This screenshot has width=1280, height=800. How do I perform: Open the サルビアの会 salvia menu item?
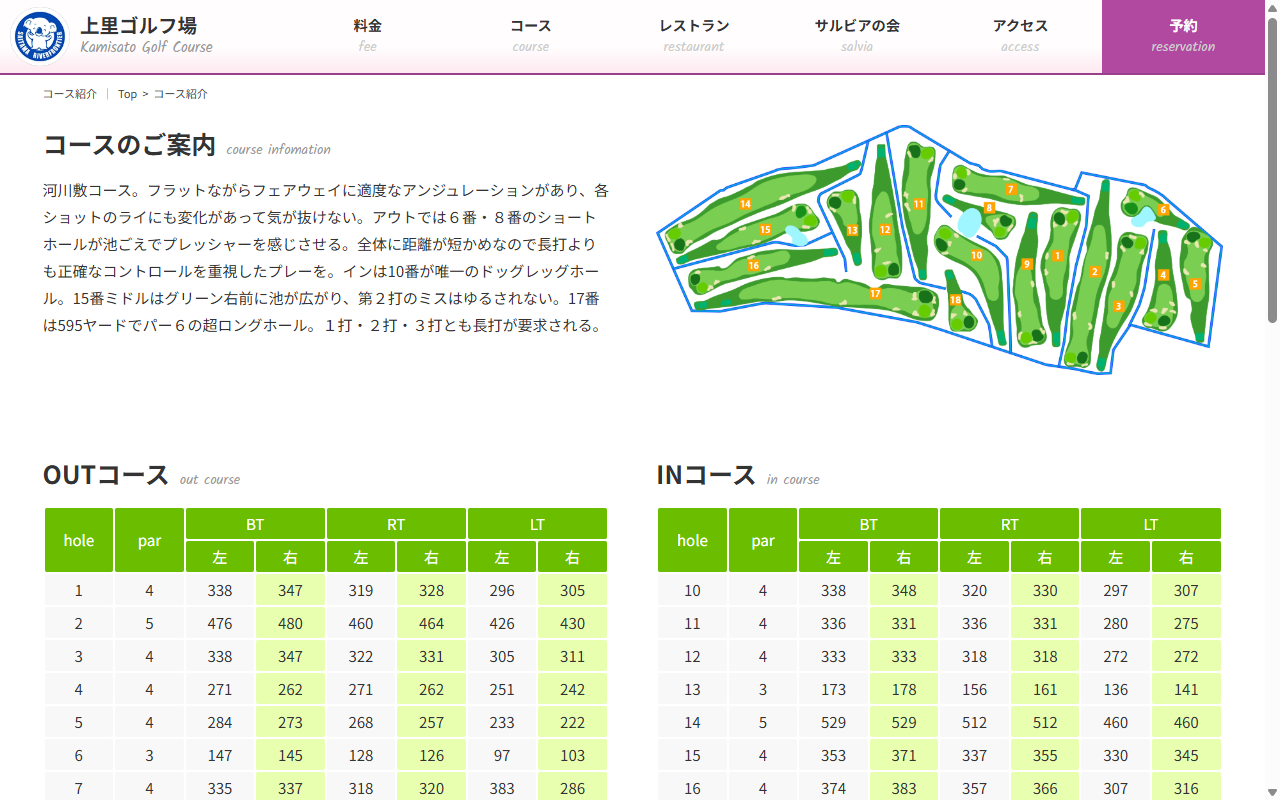click(857, 36)
